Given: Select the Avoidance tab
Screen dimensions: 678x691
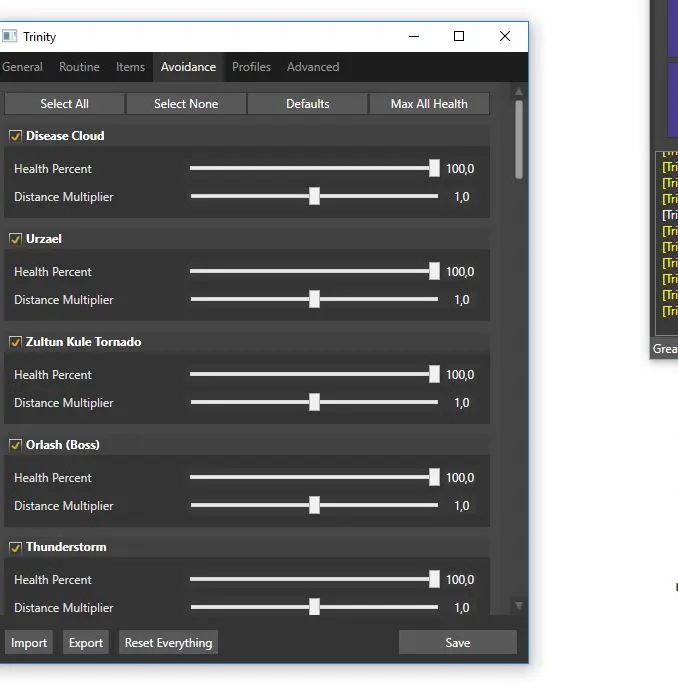Looking at the screenshot, I should [189, 67].
